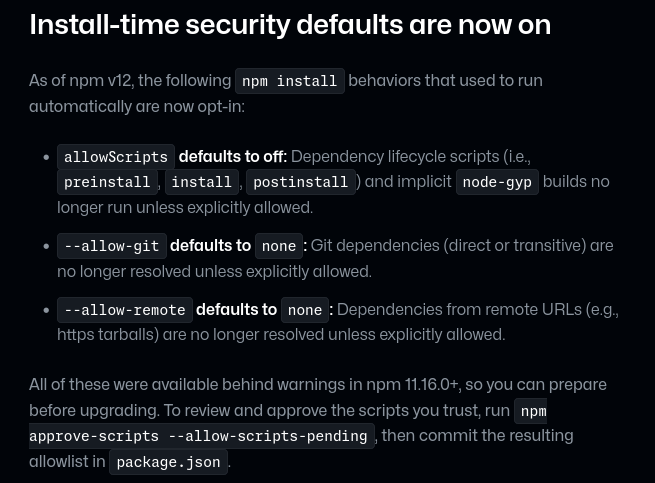Click the 'Git dependencies (direct or transitive)' text
This screenshot has height=483, width=655.
[x=448, y=246]
